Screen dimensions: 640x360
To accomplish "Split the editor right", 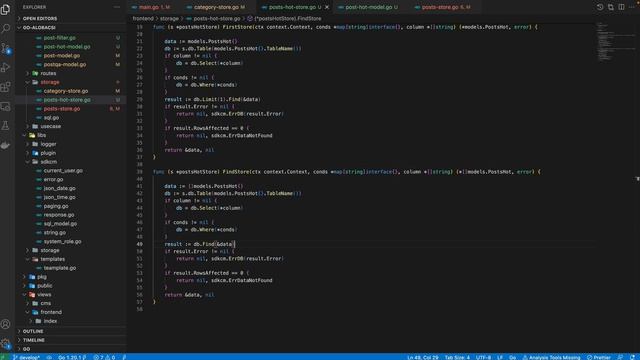I will (622, 7).
